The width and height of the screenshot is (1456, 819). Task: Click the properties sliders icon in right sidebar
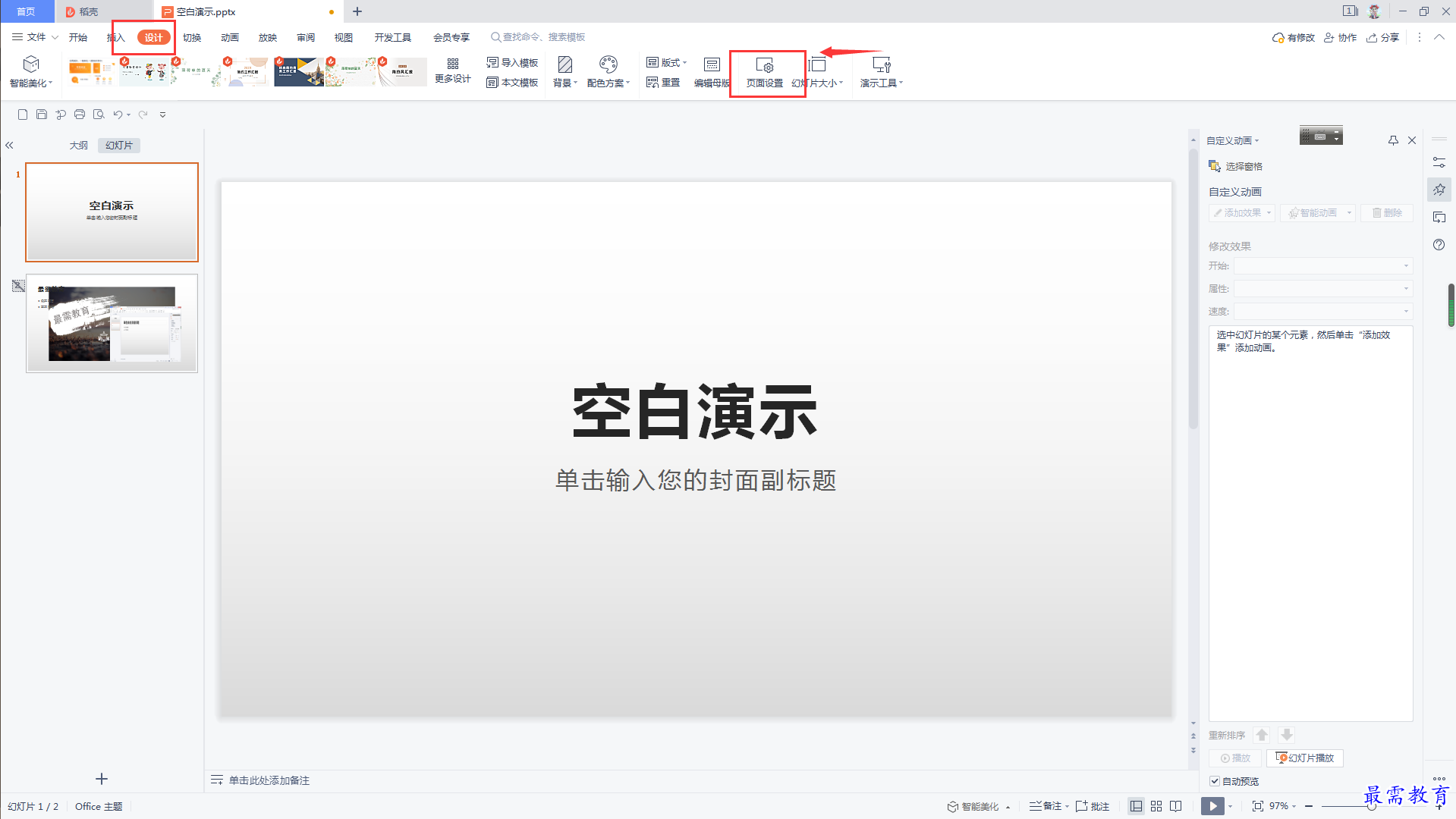click(1439, 162)
